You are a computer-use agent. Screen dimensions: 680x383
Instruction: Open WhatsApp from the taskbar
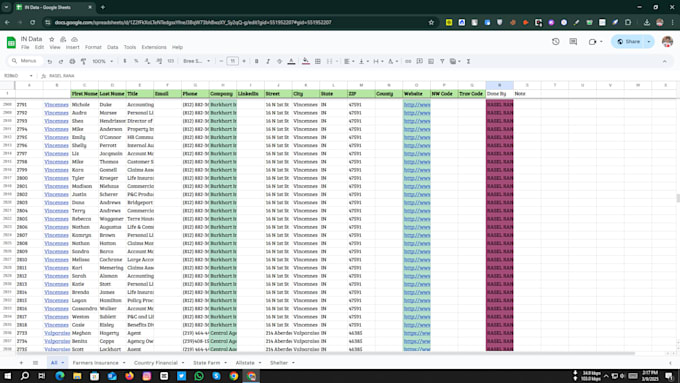(x=199, y=376)
